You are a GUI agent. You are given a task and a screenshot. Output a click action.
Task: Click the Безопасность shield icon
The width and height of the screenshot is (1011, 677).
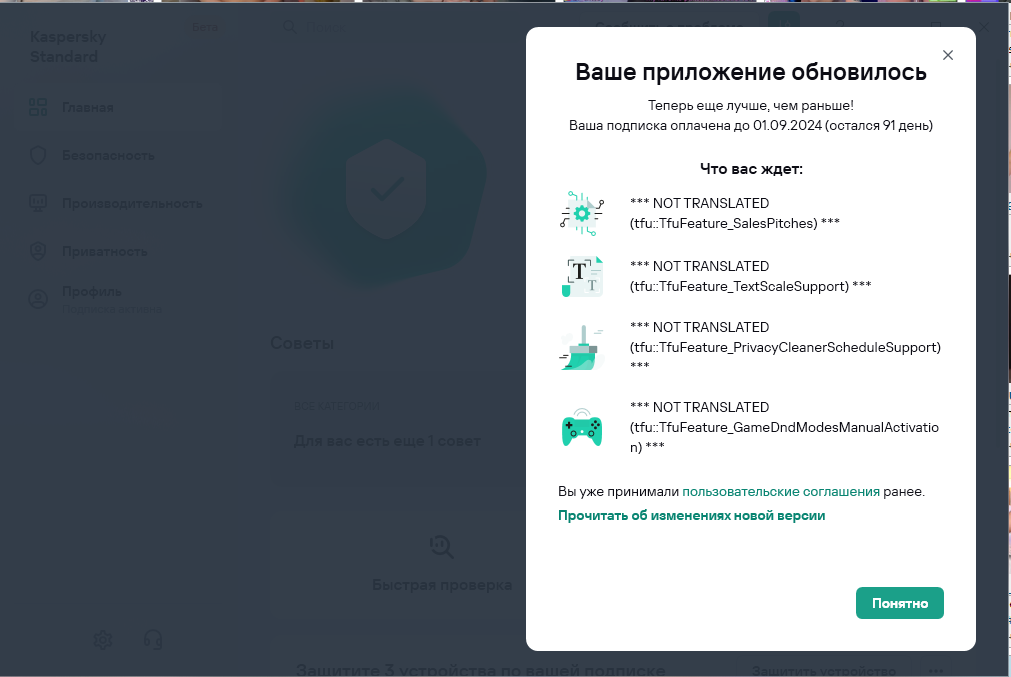click(38, 155)
